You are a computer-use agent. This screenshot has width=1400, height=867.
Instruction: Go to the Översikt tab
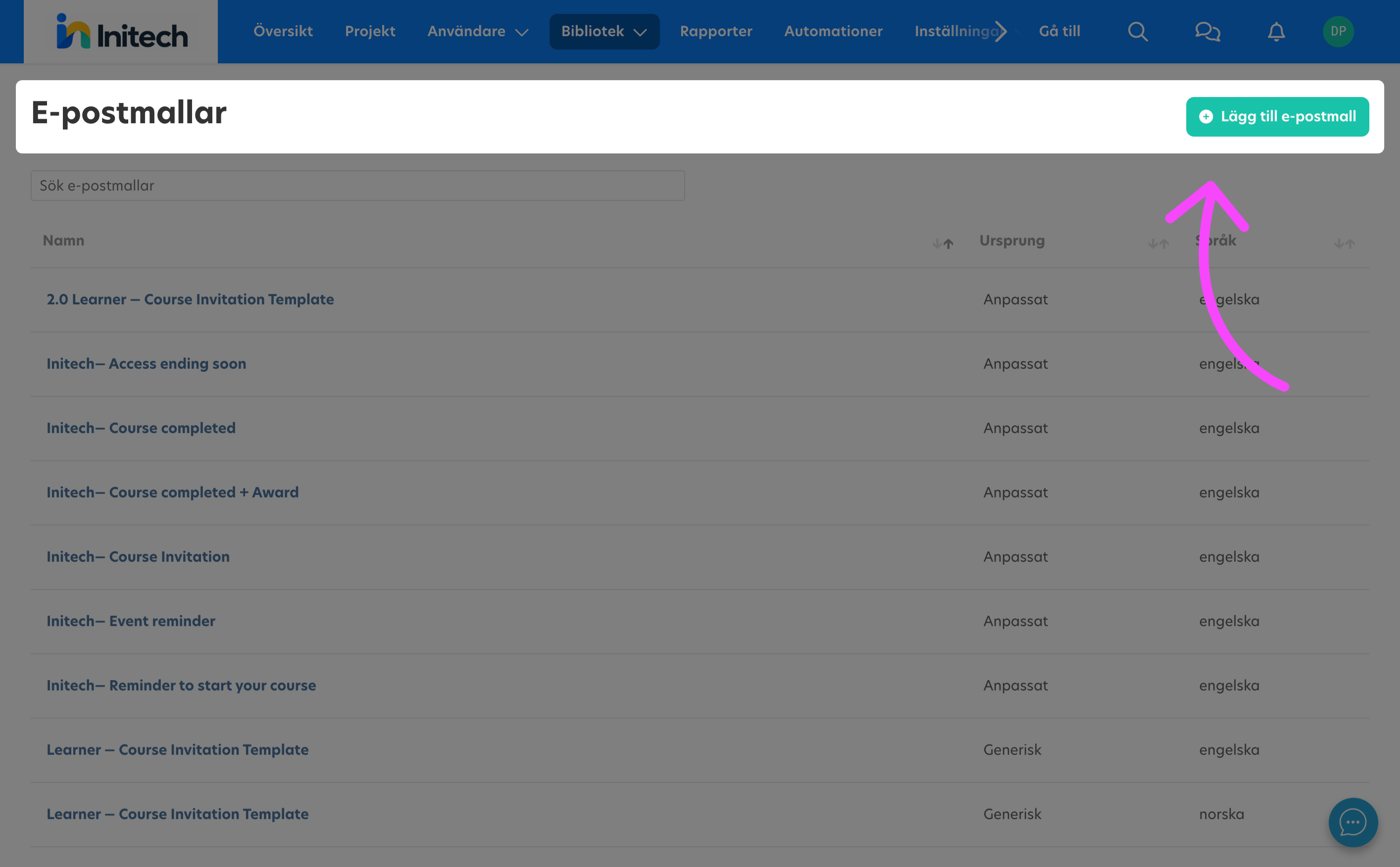point(283,32)
